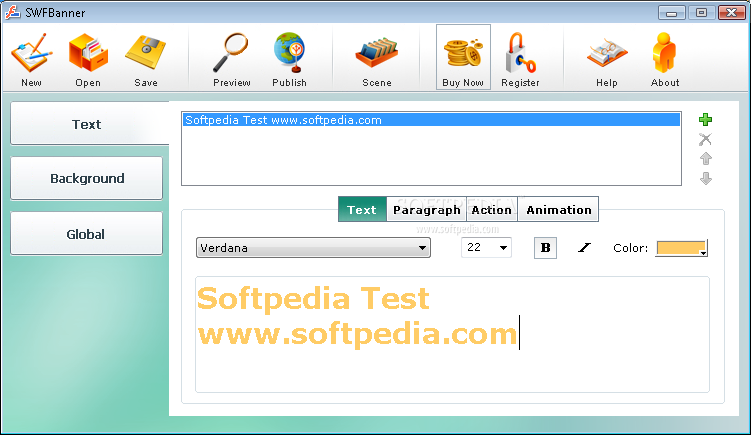Viewport: 751px width, 435px height.
Task: Delete the selected text item with the X icon
Action: point(705,139)
